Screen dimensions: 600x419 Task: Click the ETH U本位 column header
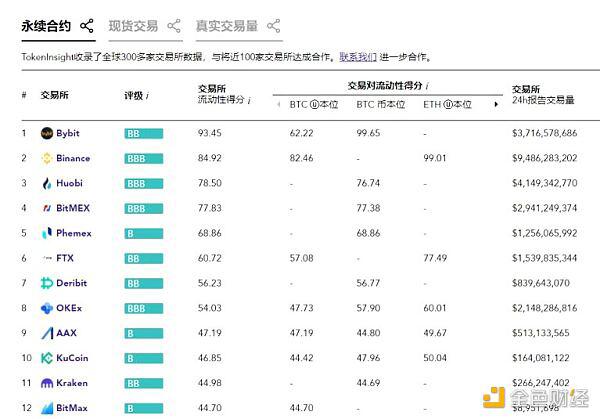pos(447,104)
